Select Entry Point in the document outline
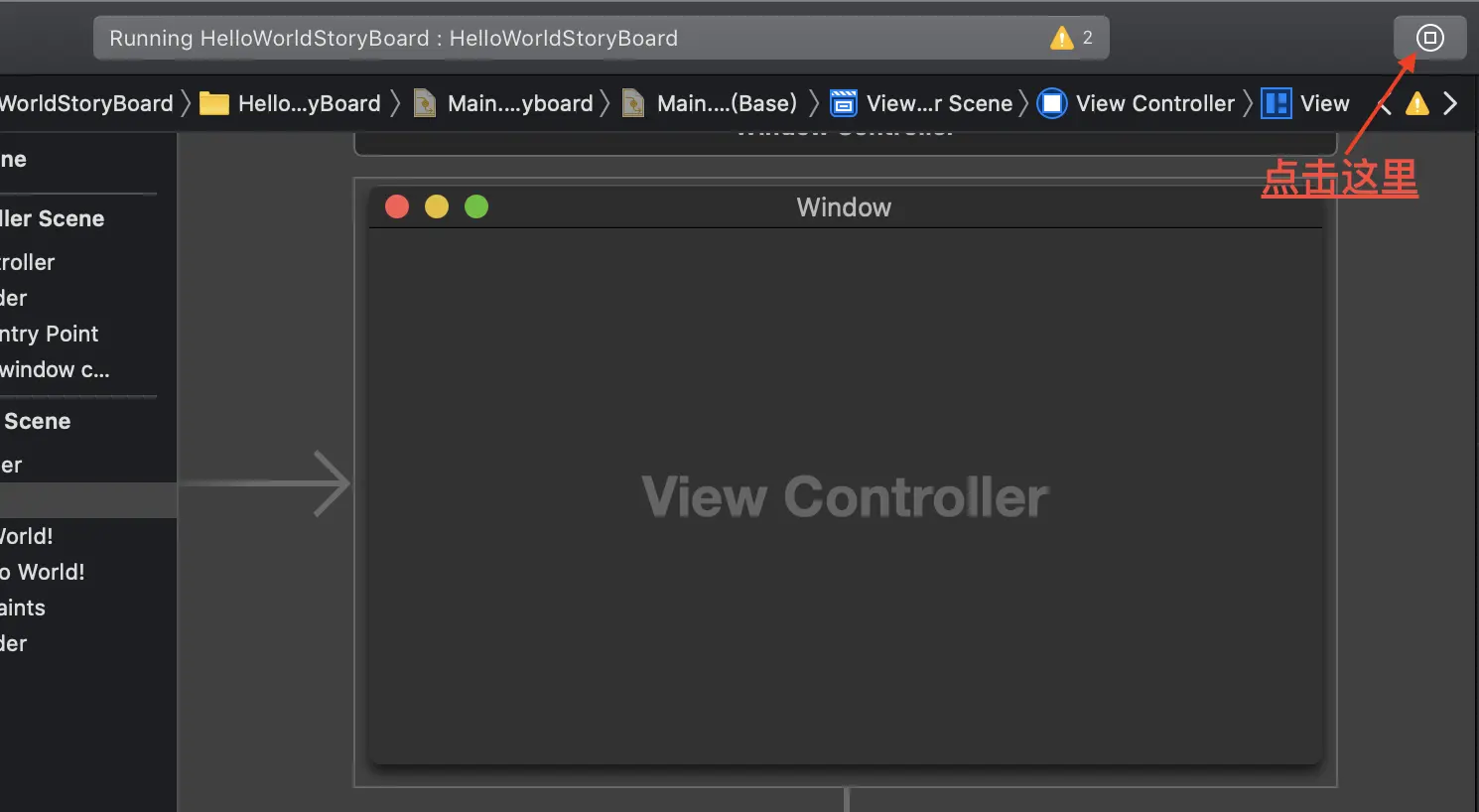The width and height of the screenshot is (1479, 812). [x=51, y=334]
